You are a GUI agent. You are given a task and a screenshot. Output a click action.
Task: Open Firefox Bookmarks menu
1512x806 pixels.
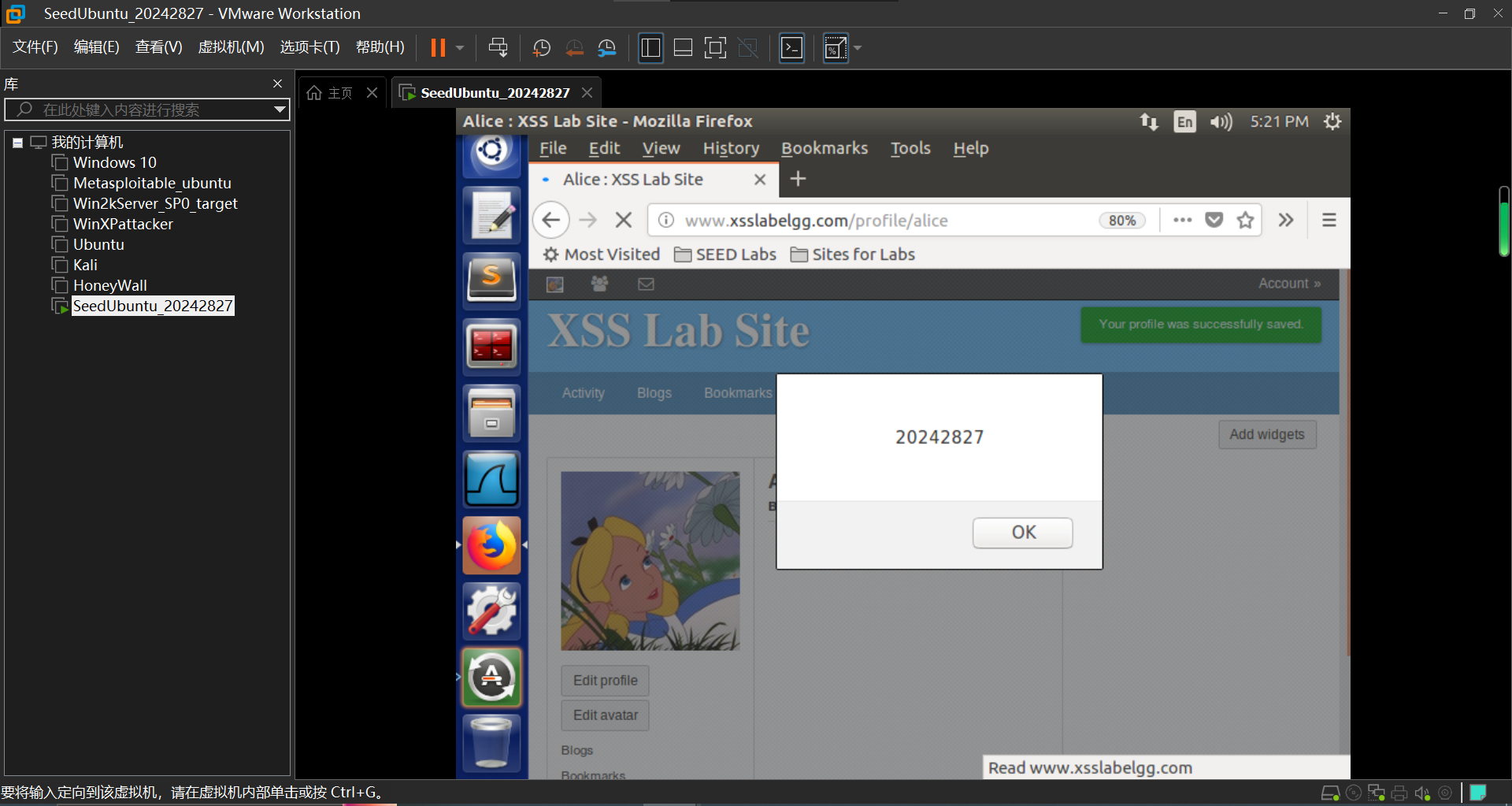click(x=824, y=148)
